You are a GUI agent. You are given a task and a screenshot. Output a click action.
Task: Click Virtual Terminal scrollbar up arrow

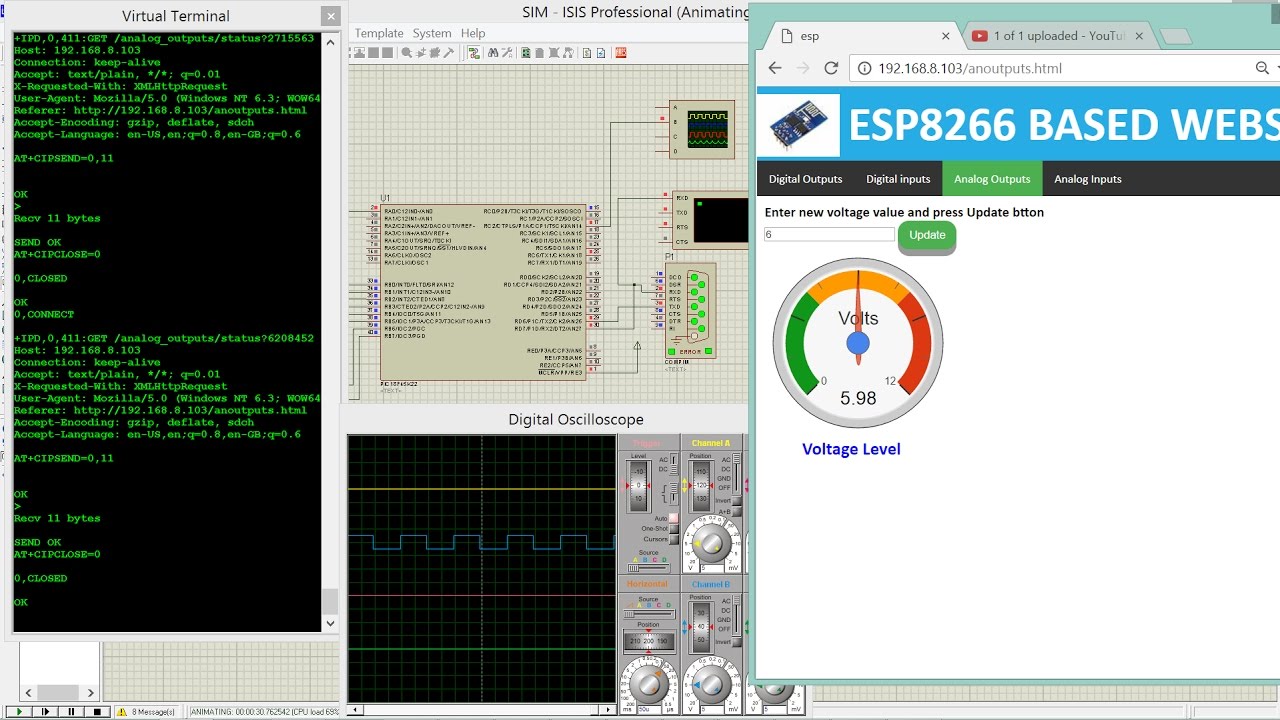[x=331, y=40]
